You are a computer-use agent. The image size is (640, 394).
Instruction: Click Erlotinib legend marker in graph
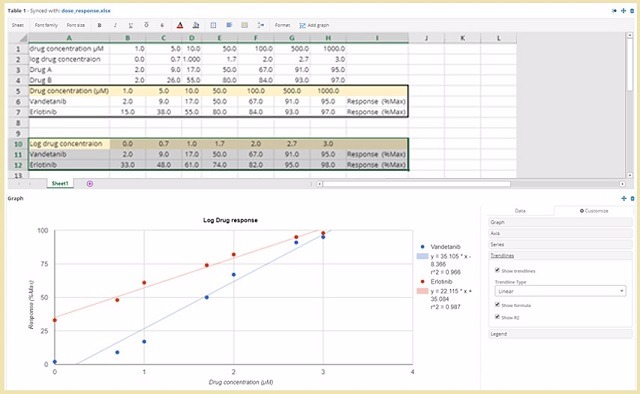pyautogui.click(x=422, y=282)
